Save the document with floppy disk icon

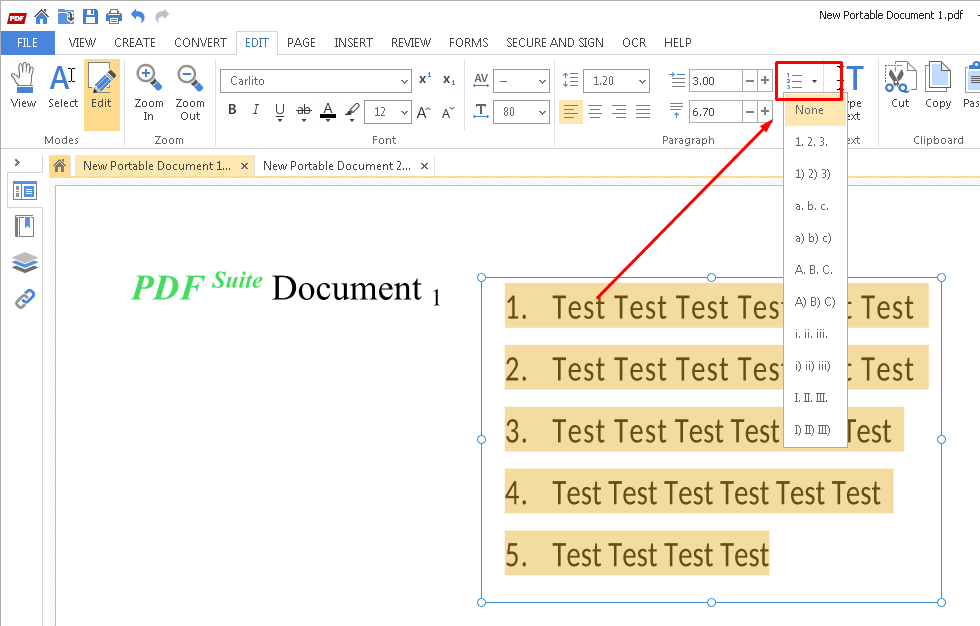coord(90,16)
